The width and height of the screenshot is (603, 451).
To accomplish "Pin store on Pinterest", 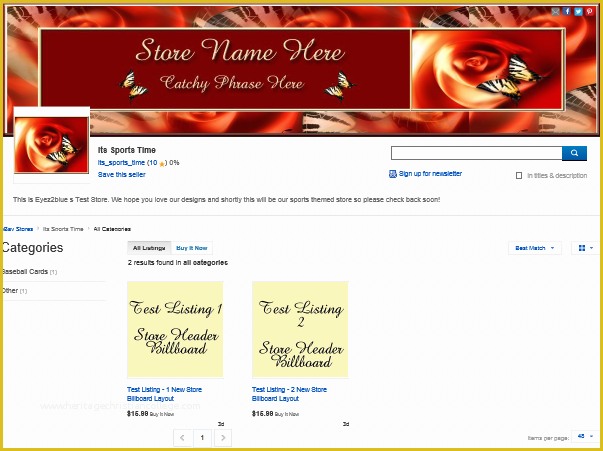I will pyautogui.click(x=590, y=12).
